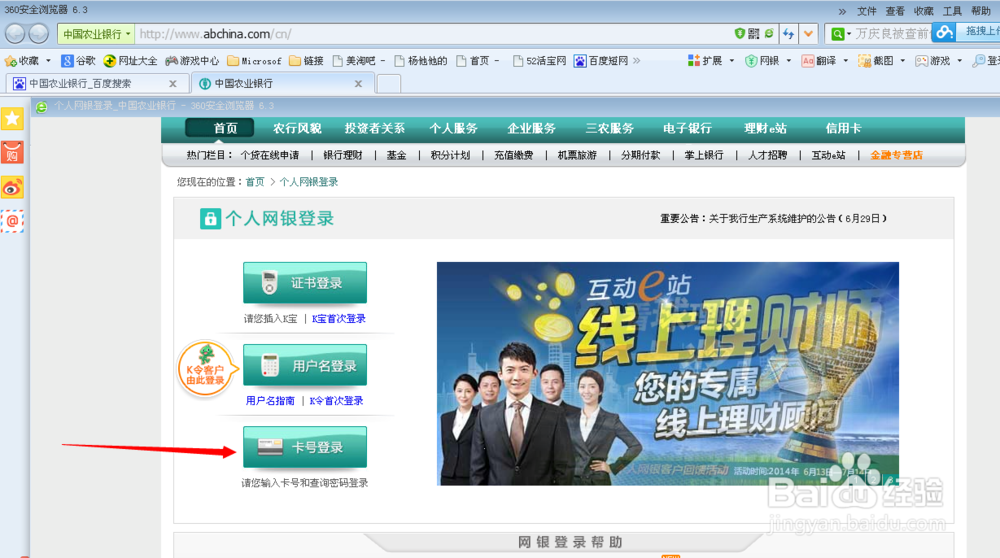
Task: Click the @ mail sidebar icon
Action: coord(12,221)
